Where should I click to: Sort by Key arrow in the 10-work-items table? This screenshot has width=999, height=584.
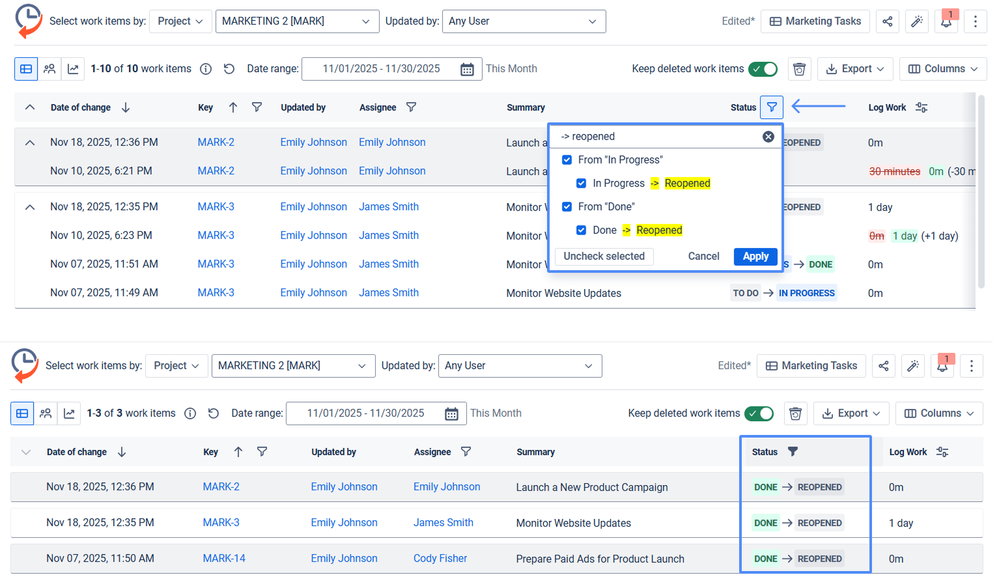233,108
